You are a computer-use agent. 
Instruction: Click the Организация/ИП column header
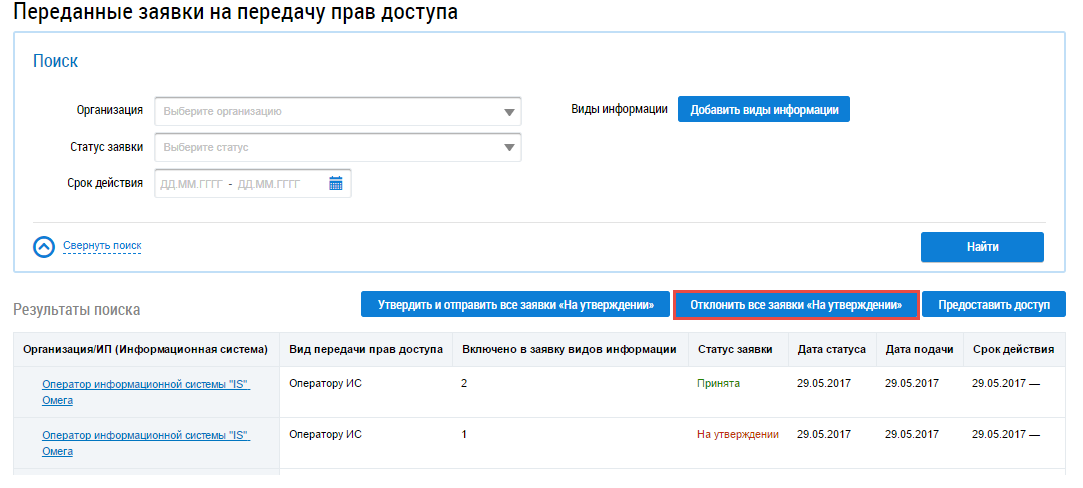click(145, 350)
